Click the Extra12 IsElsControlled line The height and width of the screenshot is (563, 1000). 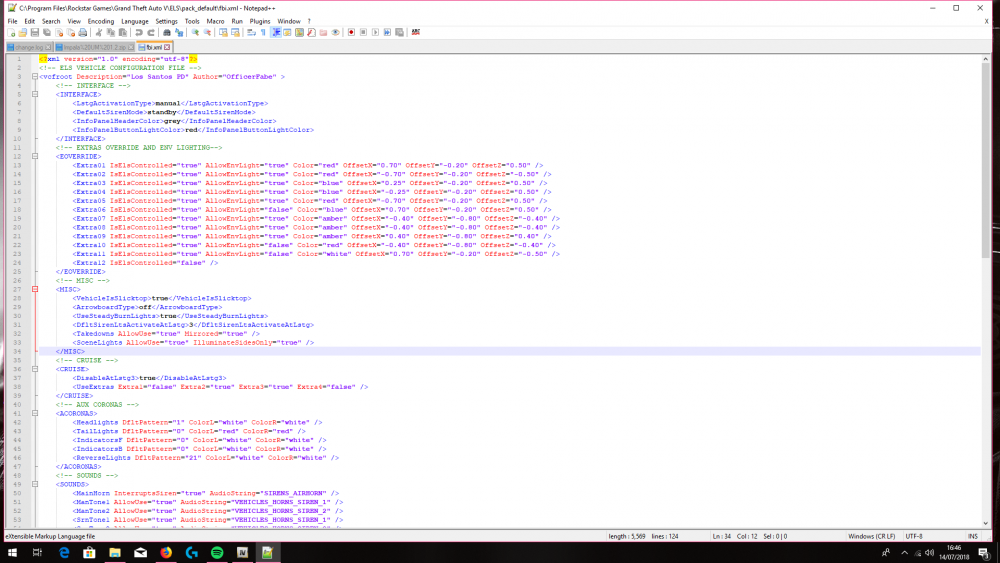tap(145, 263)
